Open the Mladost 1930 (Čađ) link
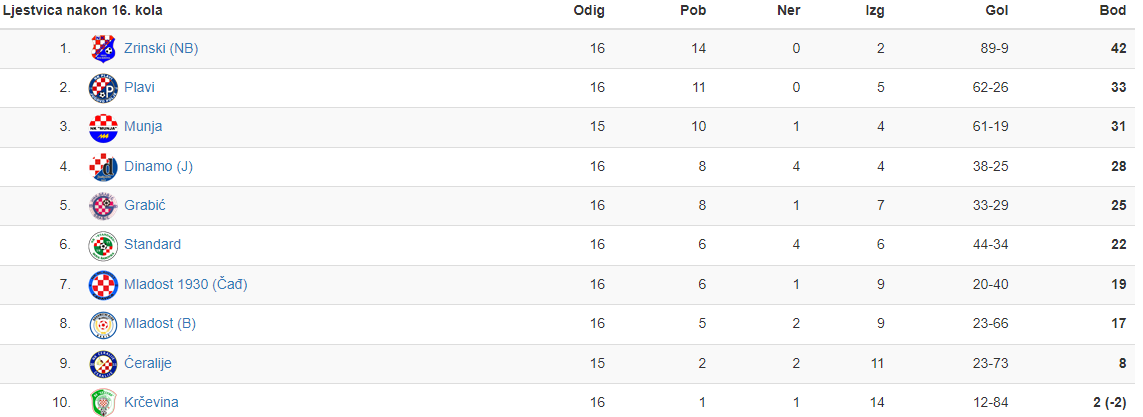Screen dimensions: 1143x417 coord(186,284)
